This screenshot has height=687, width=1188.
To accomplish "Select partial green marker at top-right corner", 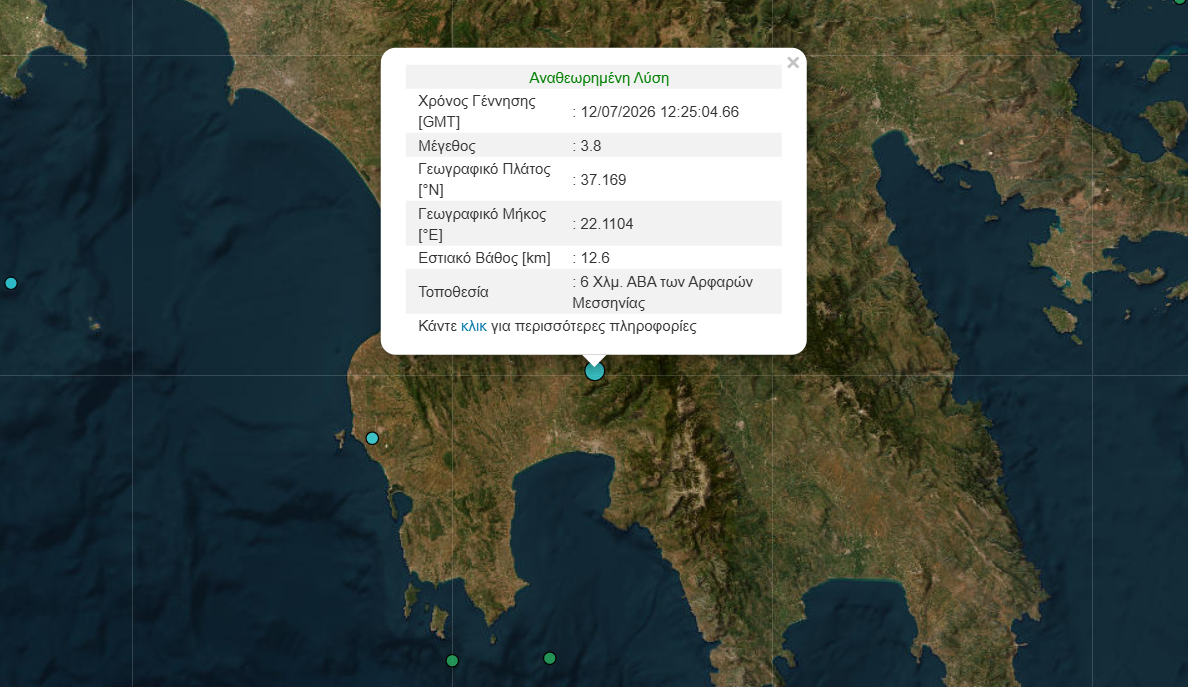I will pyautogui.click(x=1180, y=2).
